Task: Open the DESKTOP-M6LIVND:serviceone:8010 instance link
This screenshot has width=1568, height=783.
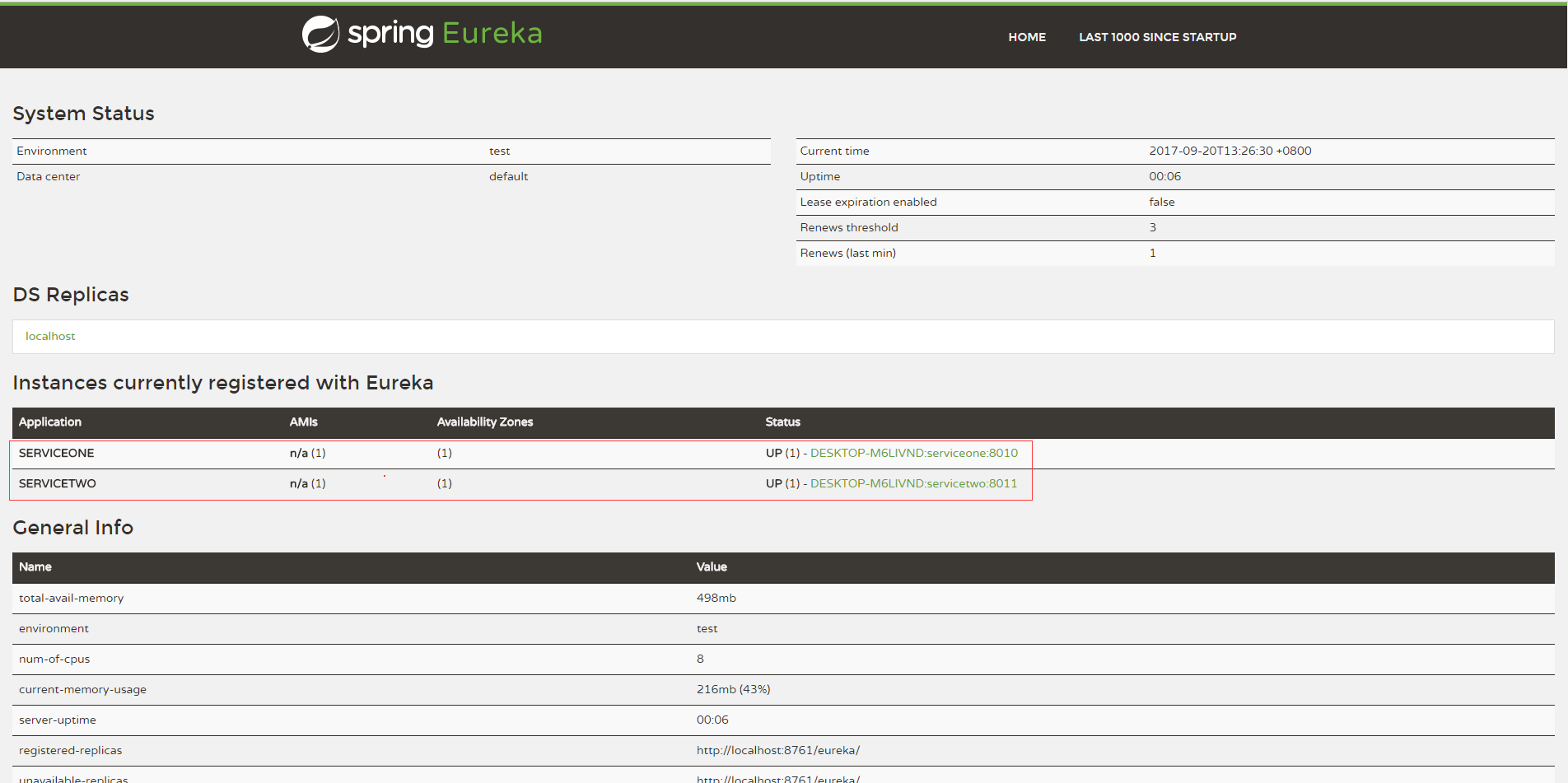Action: [914, 453]
